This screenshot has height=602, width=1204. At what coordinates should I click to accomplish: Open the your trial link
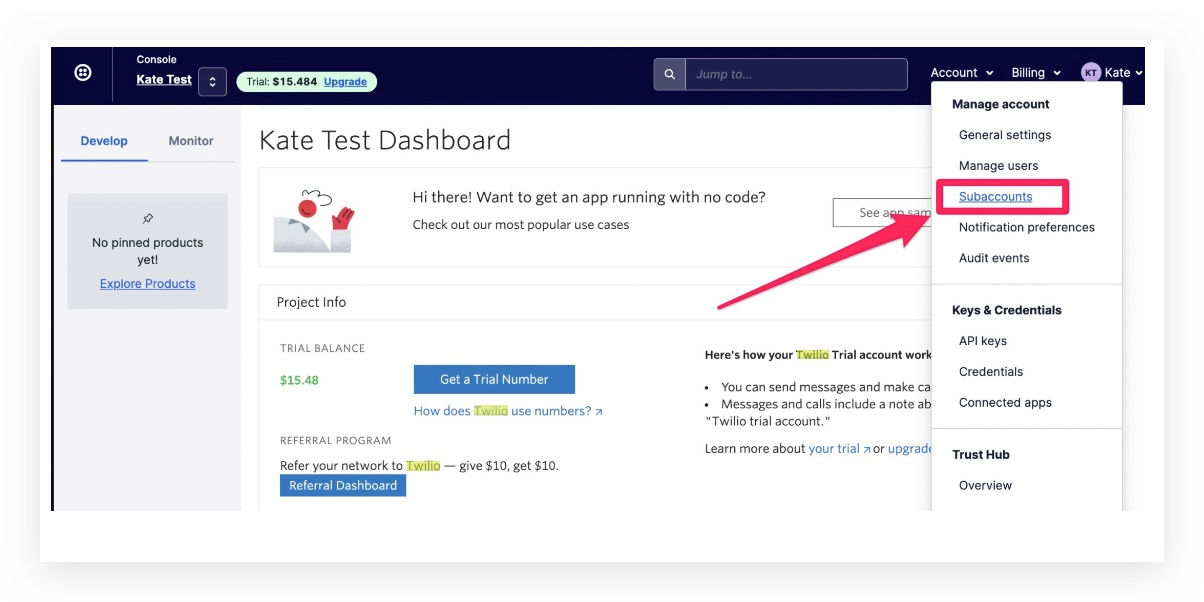(838, 449)
